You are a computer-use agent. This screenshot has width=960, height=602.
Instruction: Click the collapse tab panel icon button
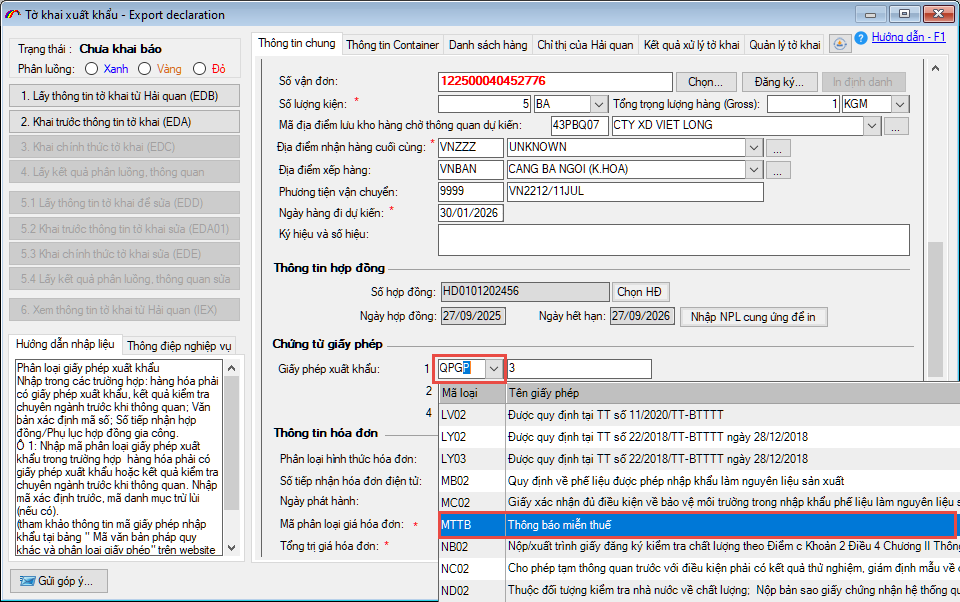840,44
